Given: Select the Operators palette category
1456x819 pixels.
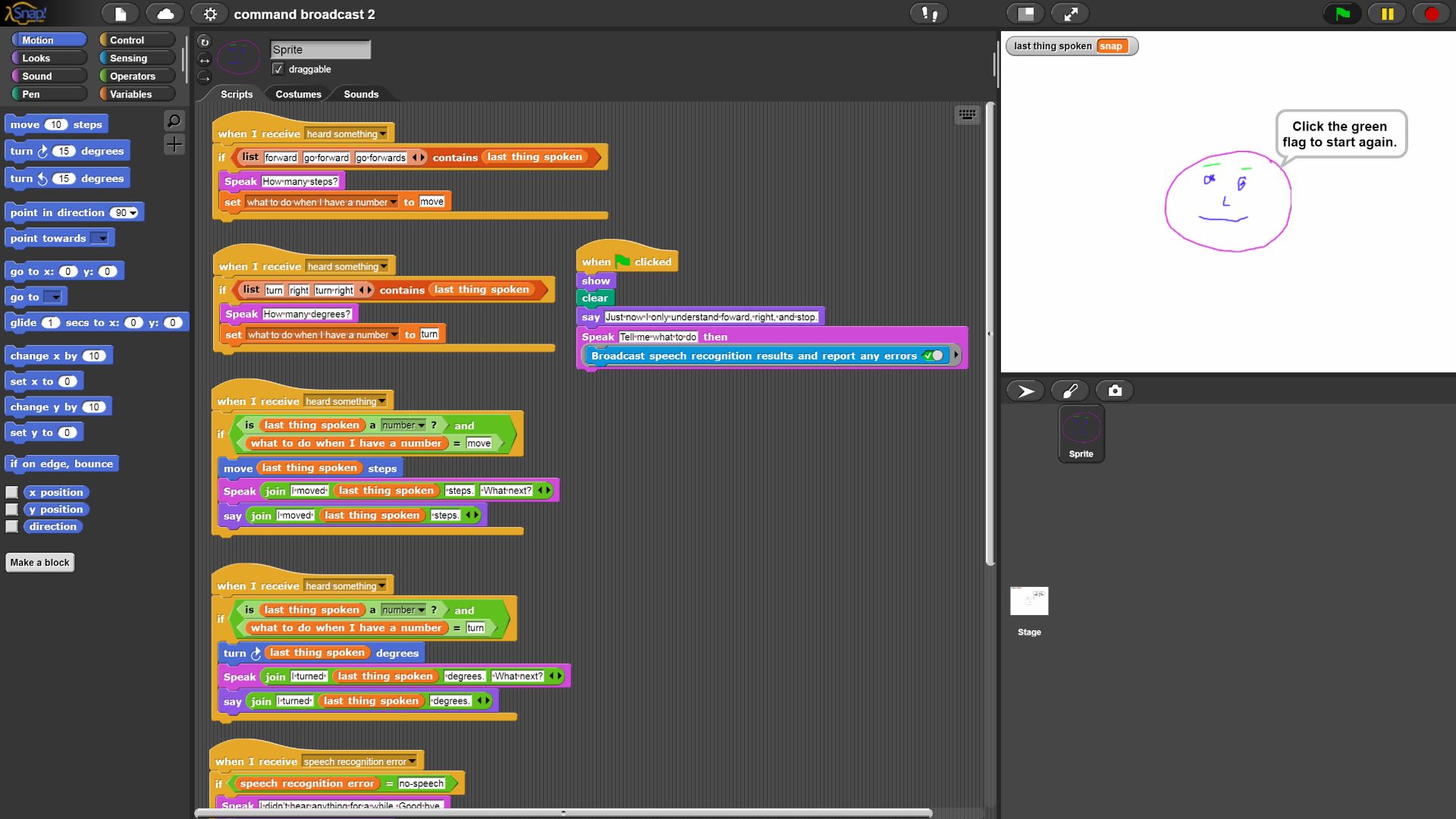Looking at the screenshot, I should pyautogui.click(x=135, y=76).
